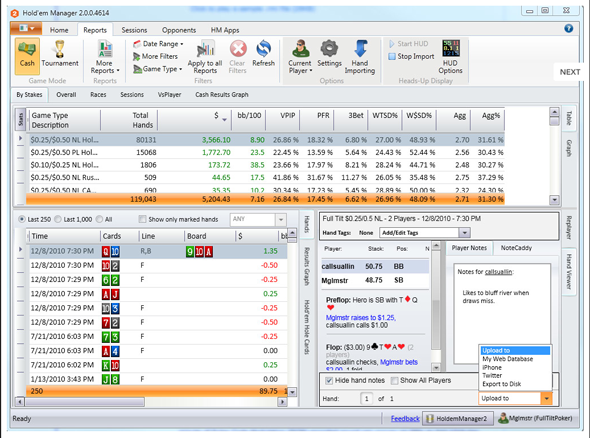Open the Results Graph side tab

point(306,266)
